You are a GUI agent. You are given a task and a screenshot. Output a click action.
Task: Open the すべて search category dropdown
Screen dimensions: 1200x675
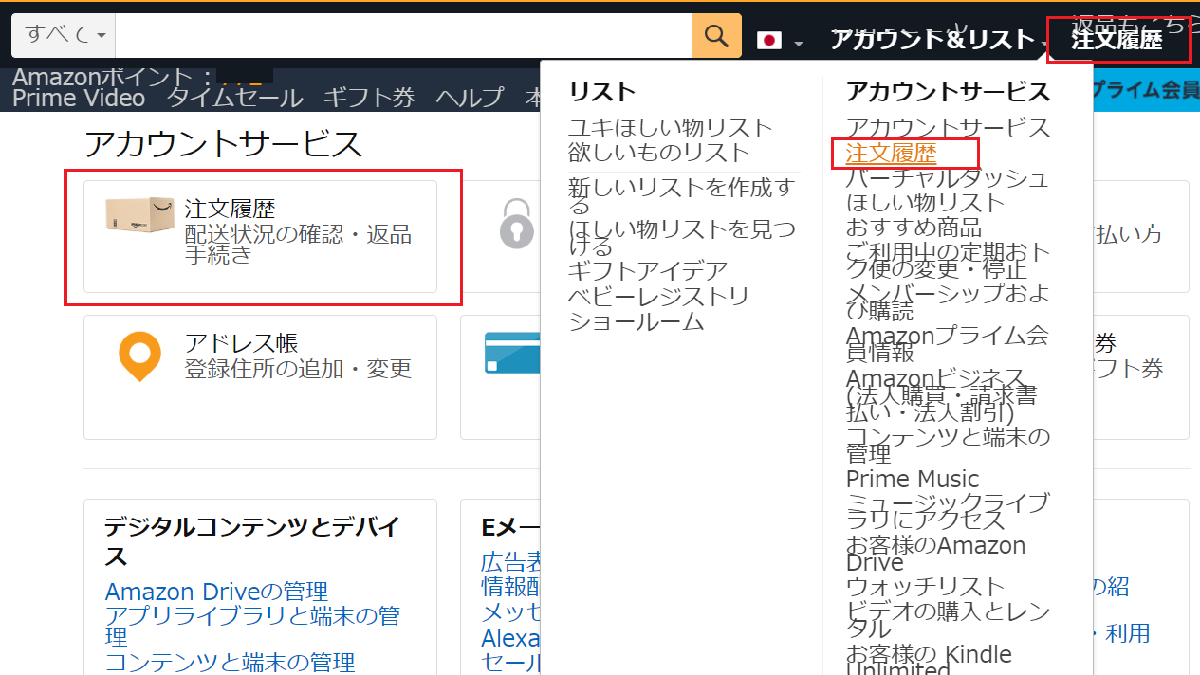(x=64, y=36)
